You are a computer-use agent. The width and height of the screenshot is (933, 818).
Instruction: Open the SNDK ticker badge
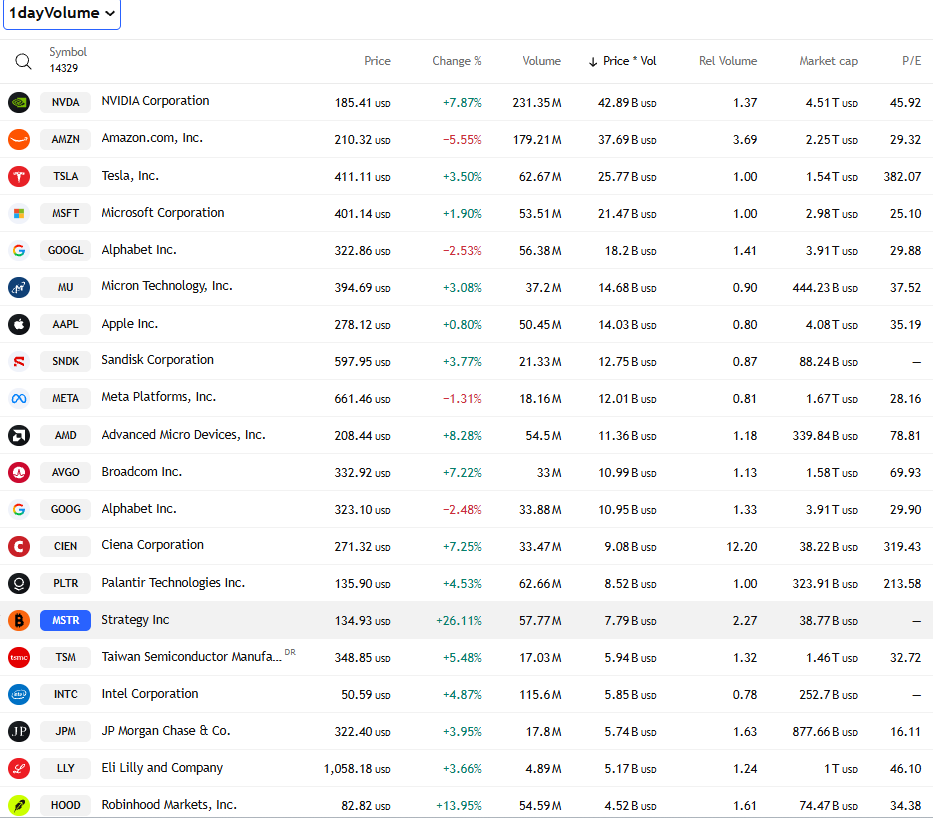pyautogui.click(x=65, y=361)
